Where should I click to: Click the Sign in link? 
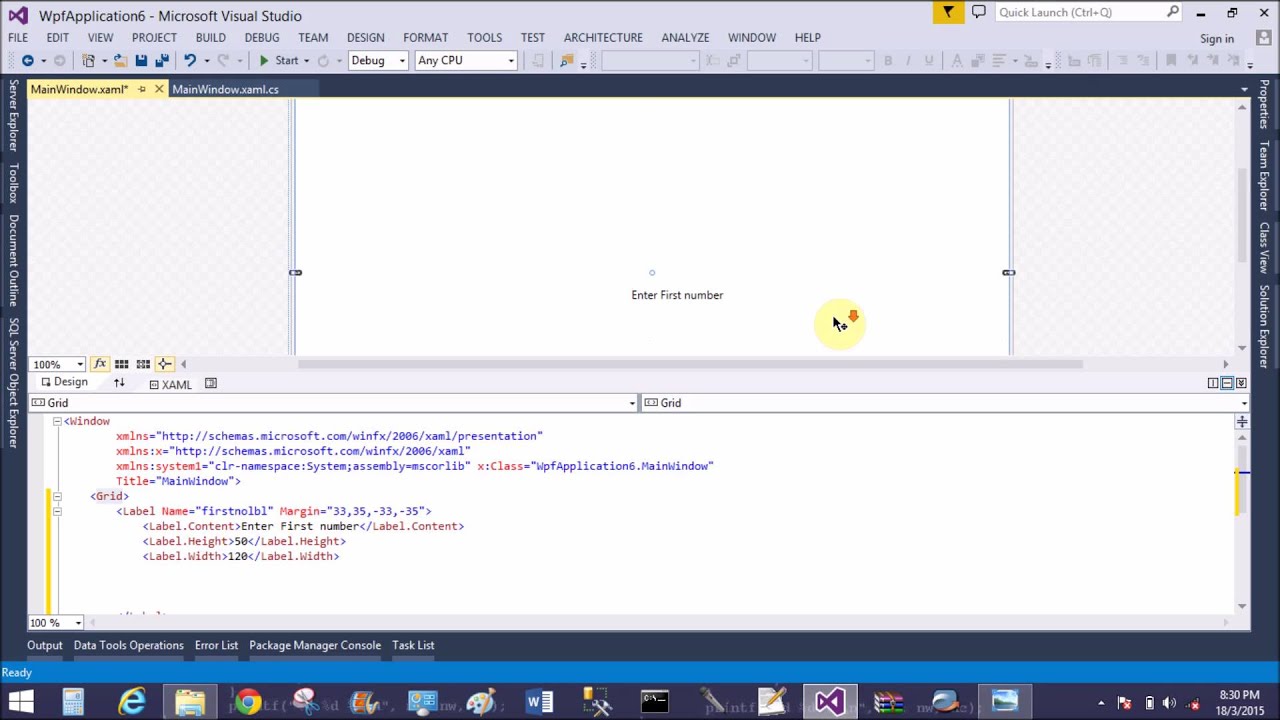1216,39
